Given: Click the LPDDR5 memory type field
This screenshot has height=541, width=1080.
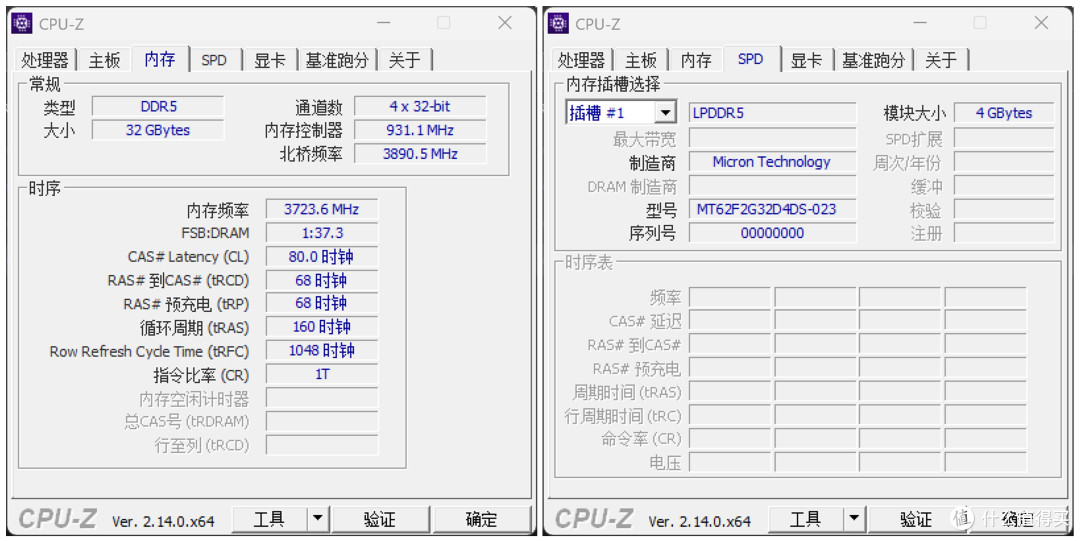Looking at the screenshot, I should 773,113.
